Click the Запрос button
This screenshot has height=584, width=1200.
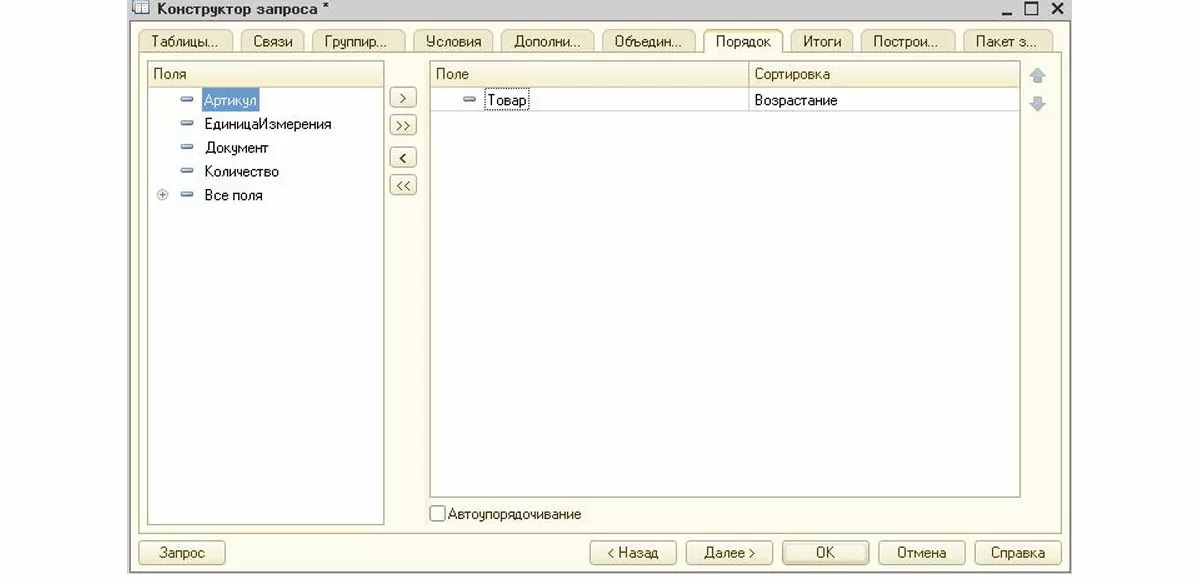pos(182,553)
